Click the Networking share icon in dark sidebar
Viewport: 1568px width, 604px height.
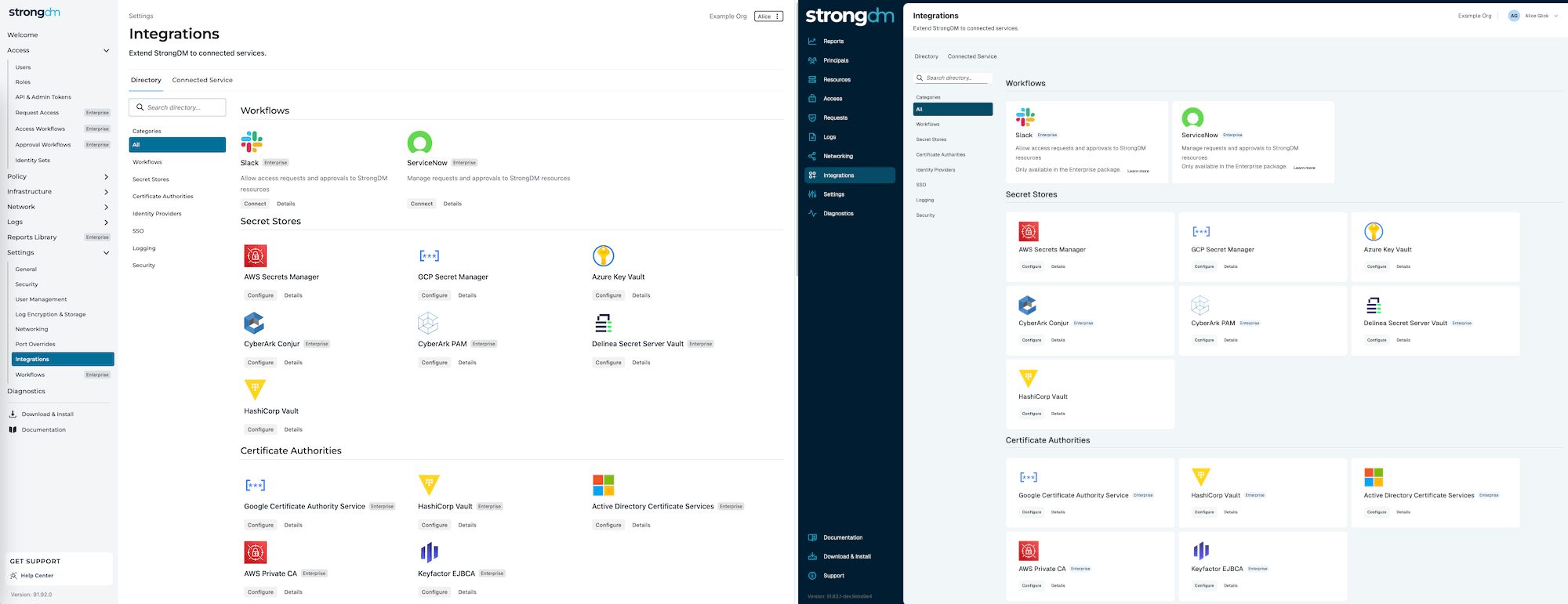(x=812, y=156)
